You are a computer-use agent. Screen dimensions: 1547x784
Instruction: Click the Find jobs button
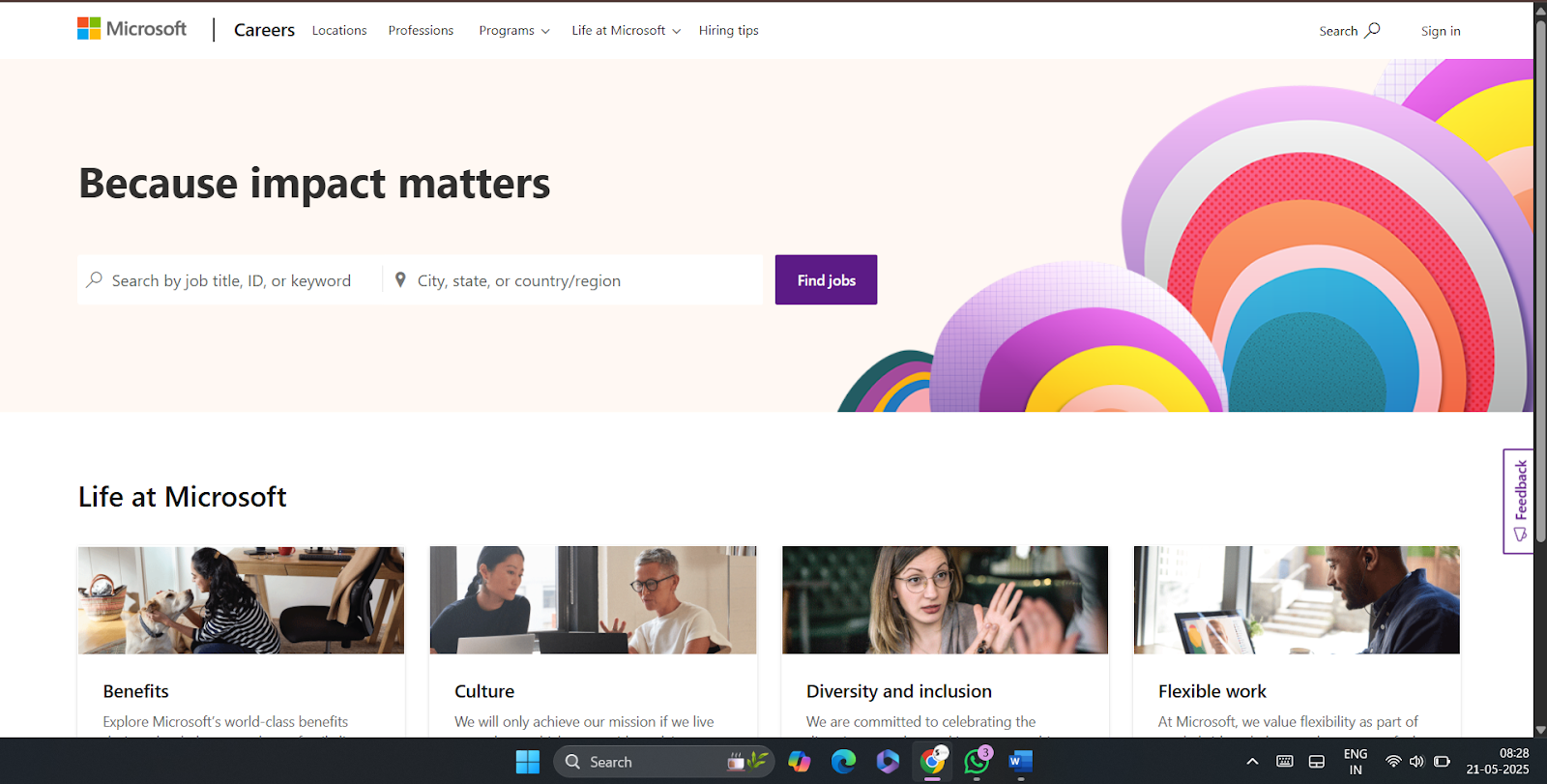coord(827,279)
